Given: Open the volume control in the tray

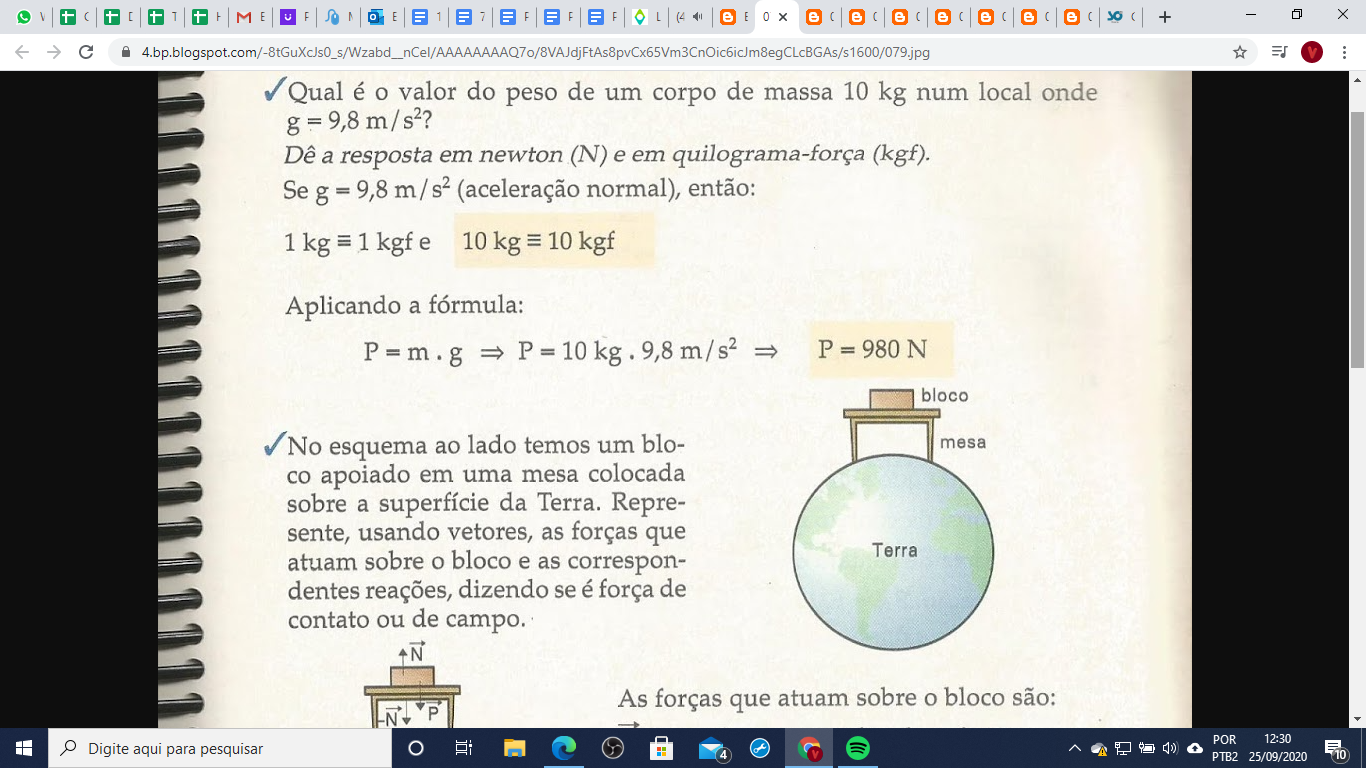Looking at the screenshot, I should (x=1170, y=748).
